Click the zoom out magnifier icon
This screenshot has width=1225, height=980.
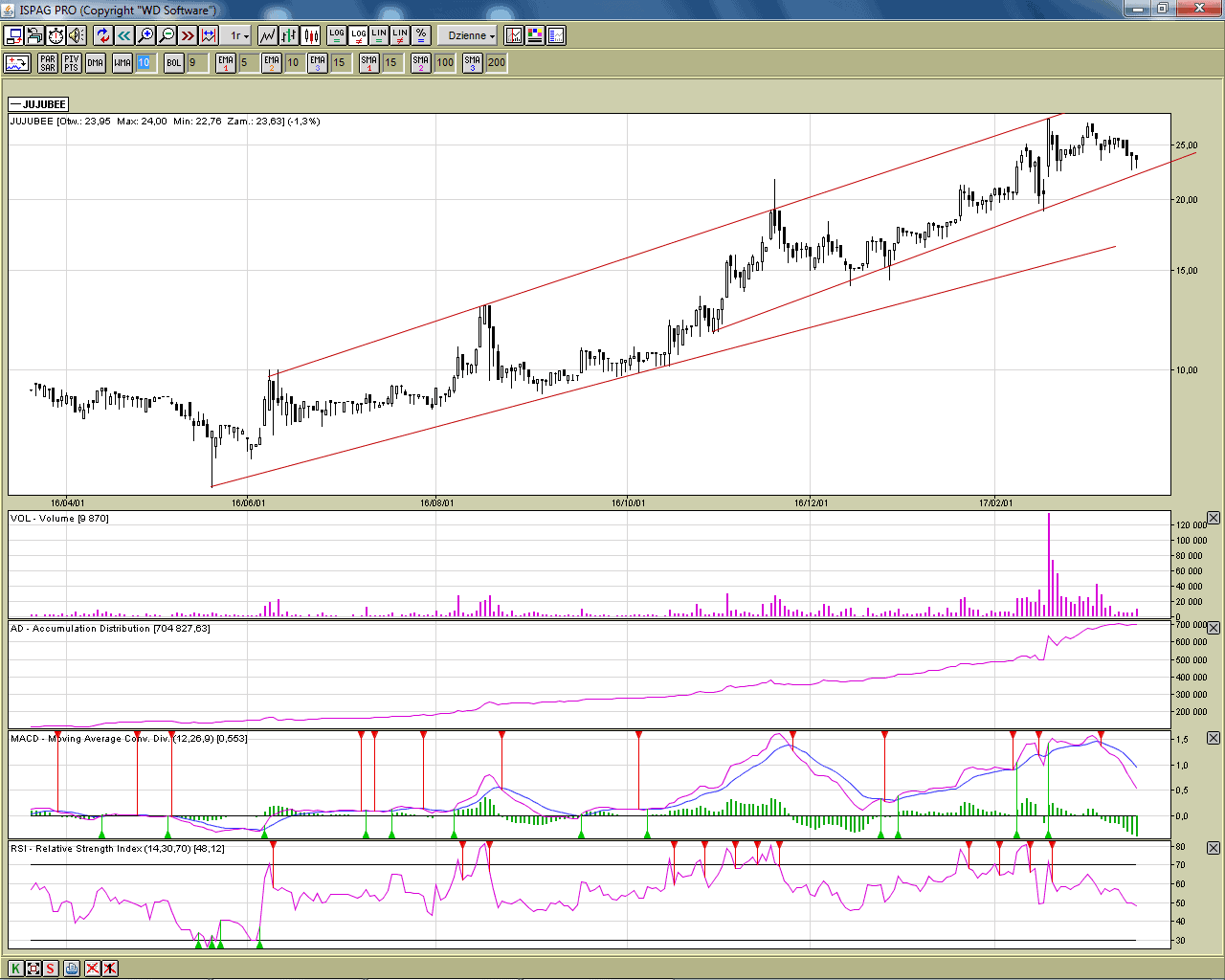pos(167,35)
